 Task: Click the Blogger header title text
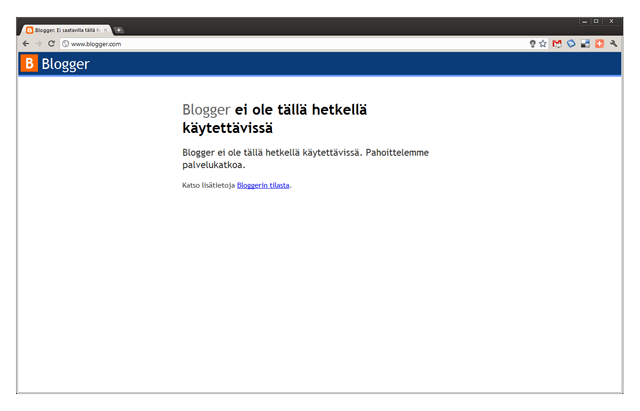click(x=65, y=64)
